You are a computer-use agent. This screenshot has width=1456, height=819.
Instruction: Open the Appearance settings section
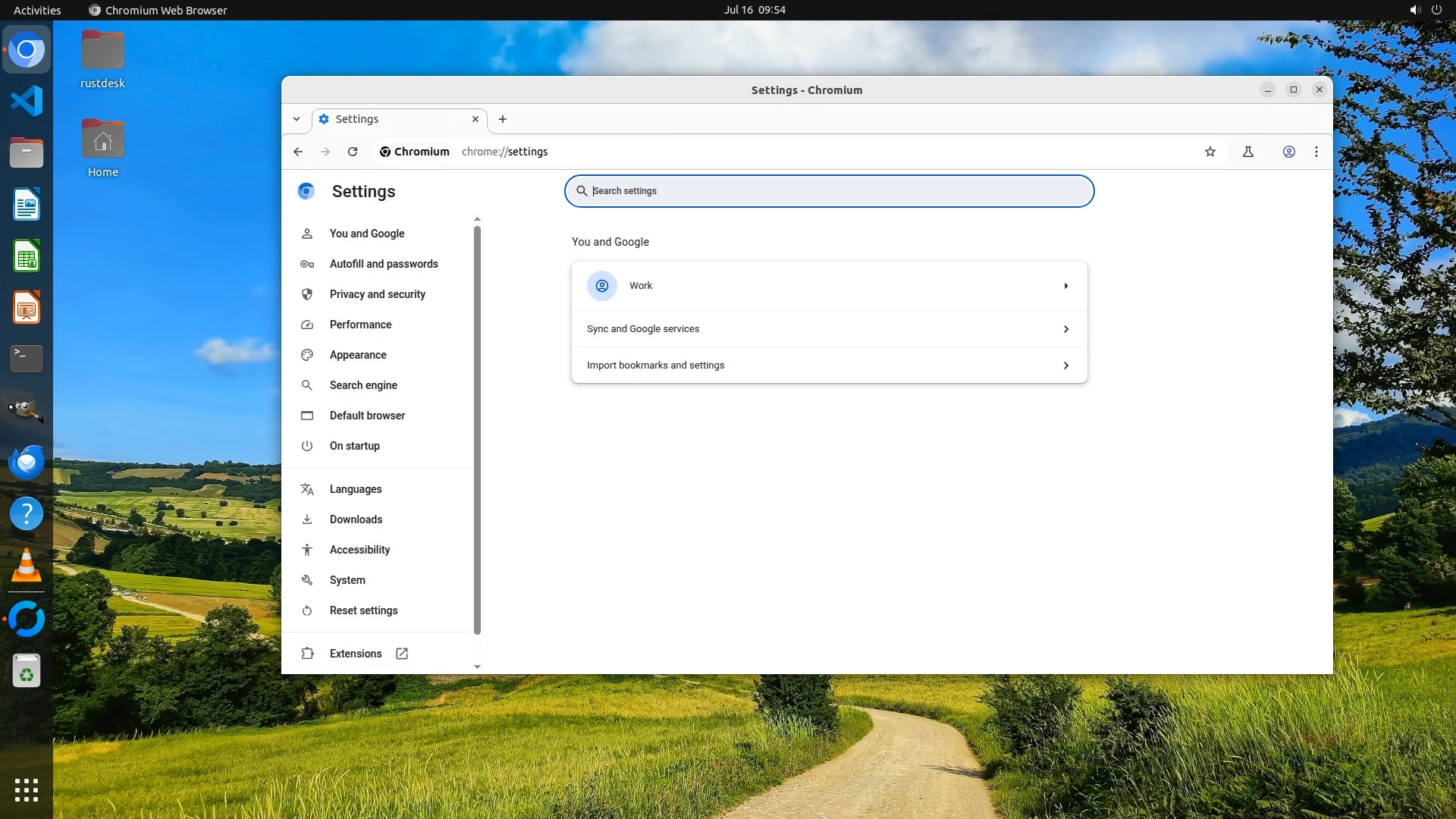[358, 355]
